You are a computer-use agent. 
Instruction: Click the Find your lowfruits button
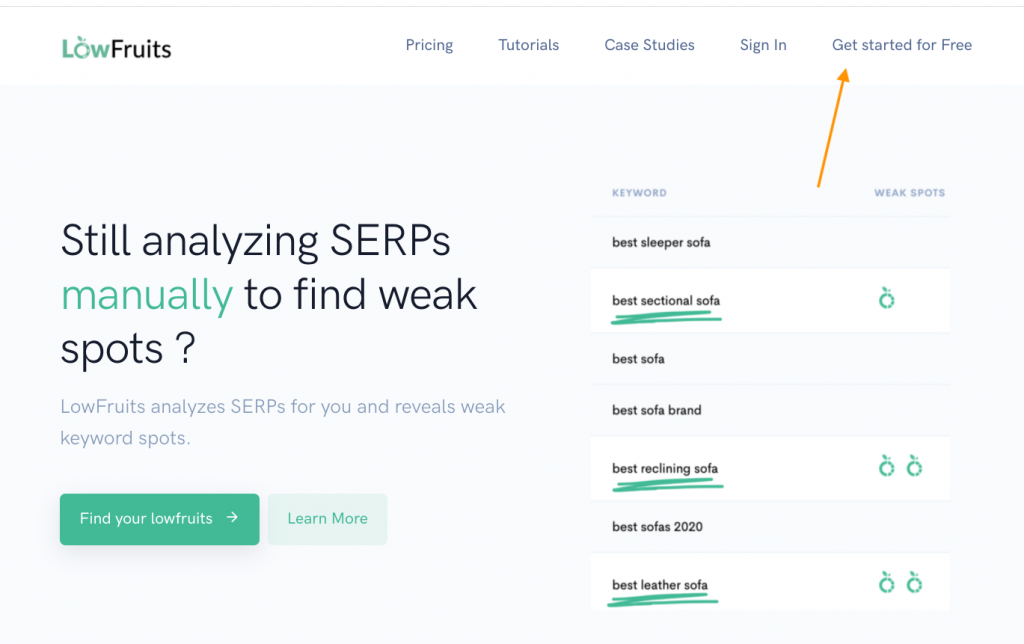point(159,519)
